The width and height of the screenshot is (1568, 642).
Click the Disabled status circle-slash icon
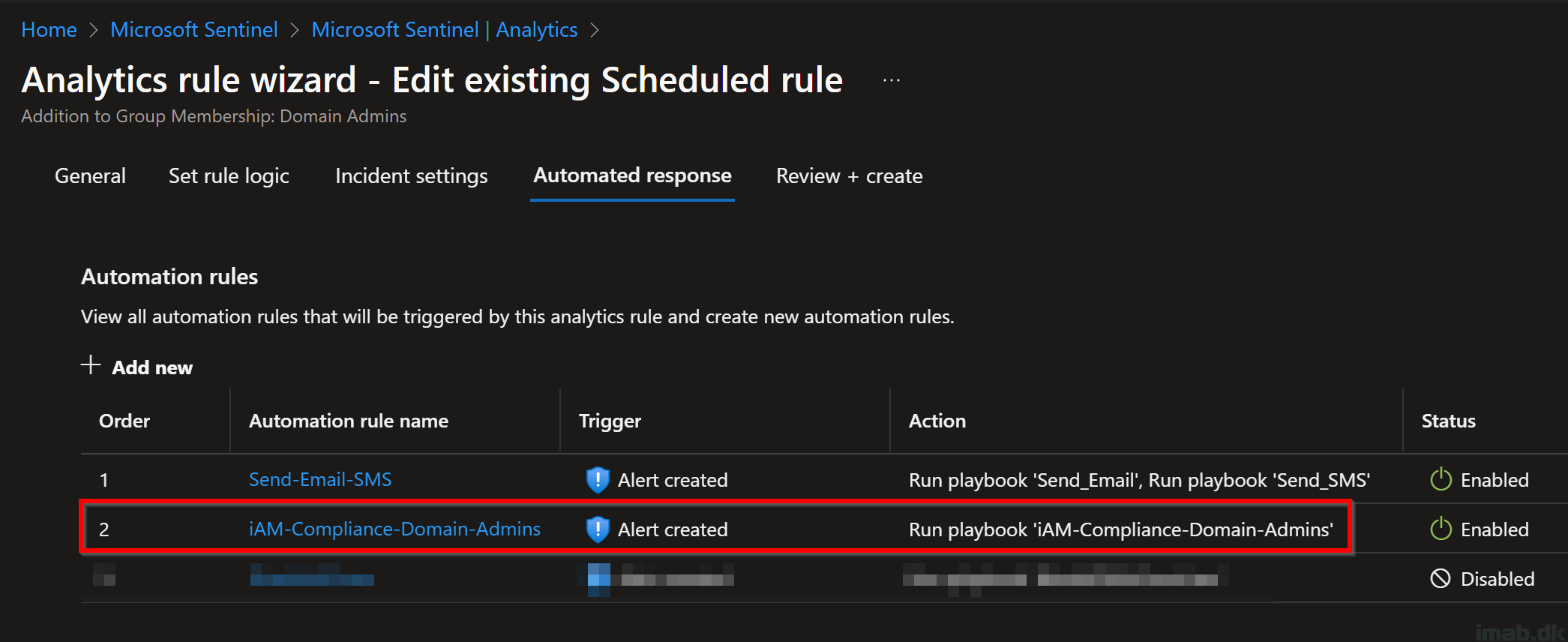click(x=1441, y=578)
